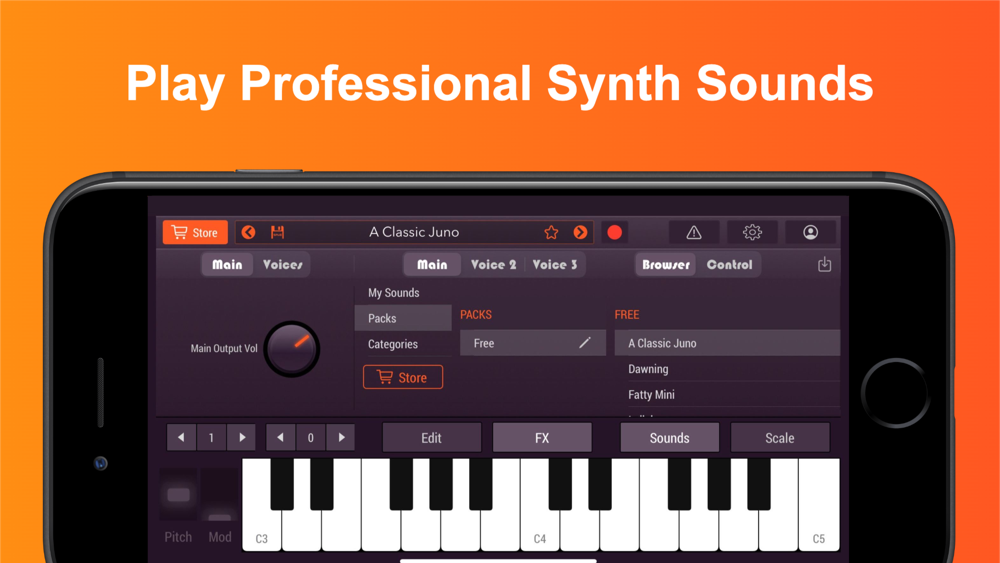Start recording with the red record button
The image size is (1000, 563).
click(615, 233)
